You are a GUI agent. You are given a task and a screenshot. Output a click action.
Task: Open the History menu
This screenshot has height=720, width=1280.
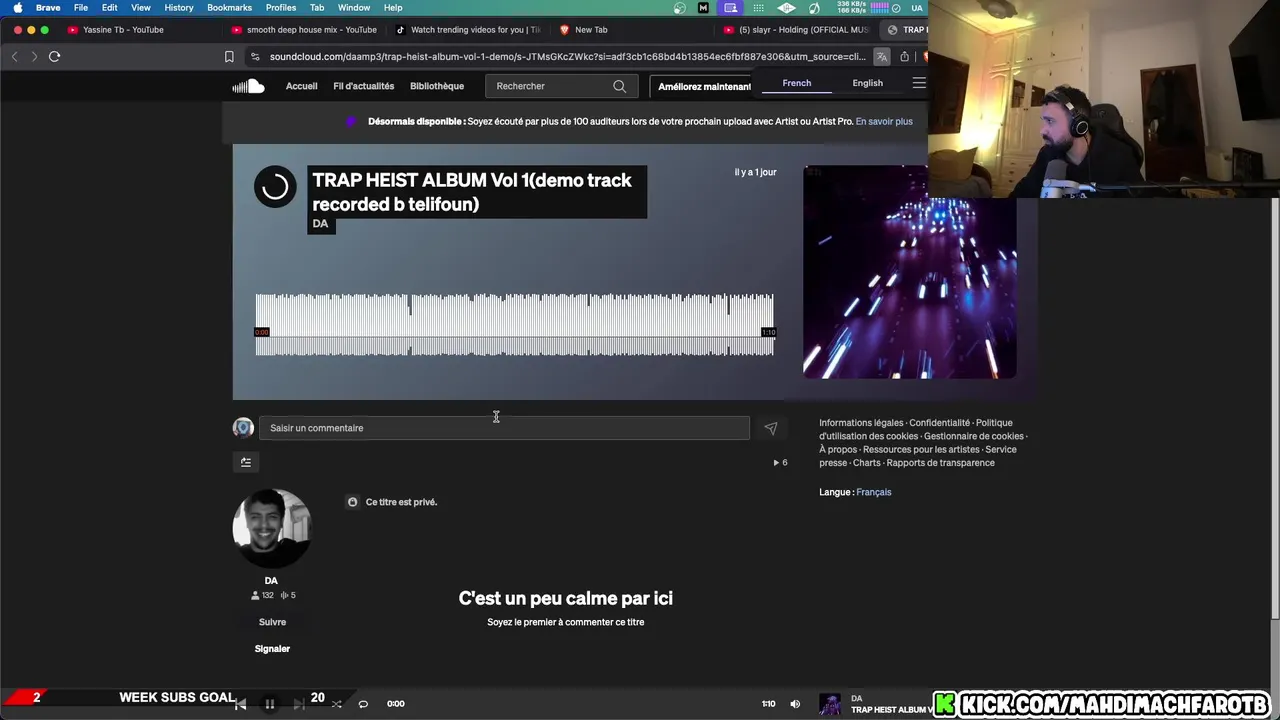tap(179, 8)
